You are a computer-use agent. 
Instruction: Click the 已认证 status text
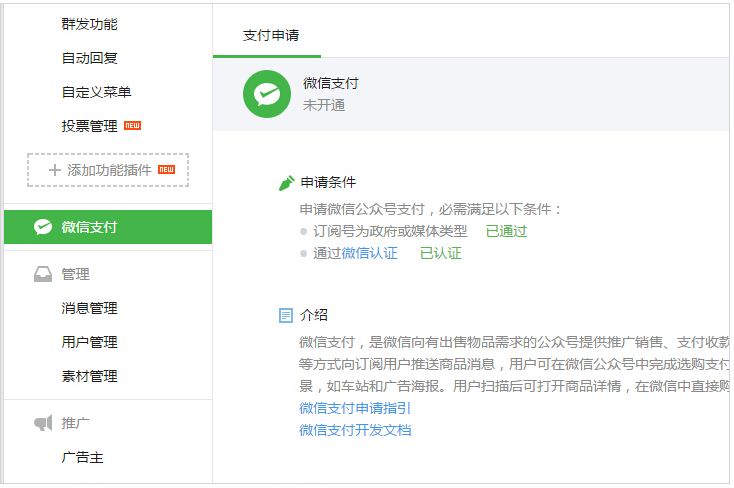[440, 253]
